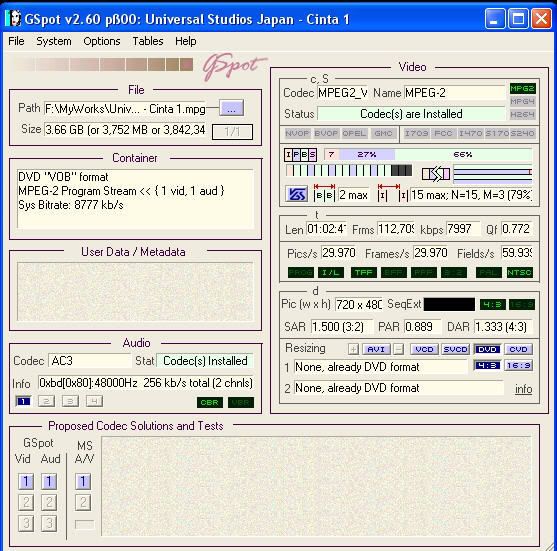Image resolution: width=557 pixels, height=551 pixels.
Task: Select audio stream 2 button
Action: point(46,401)
